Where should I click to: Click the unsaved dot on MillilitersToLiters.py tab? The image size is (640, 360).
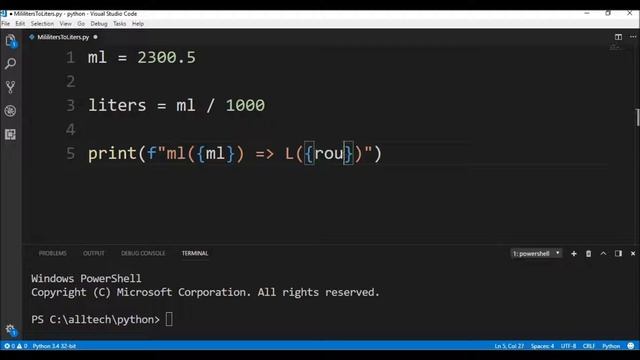96,37
